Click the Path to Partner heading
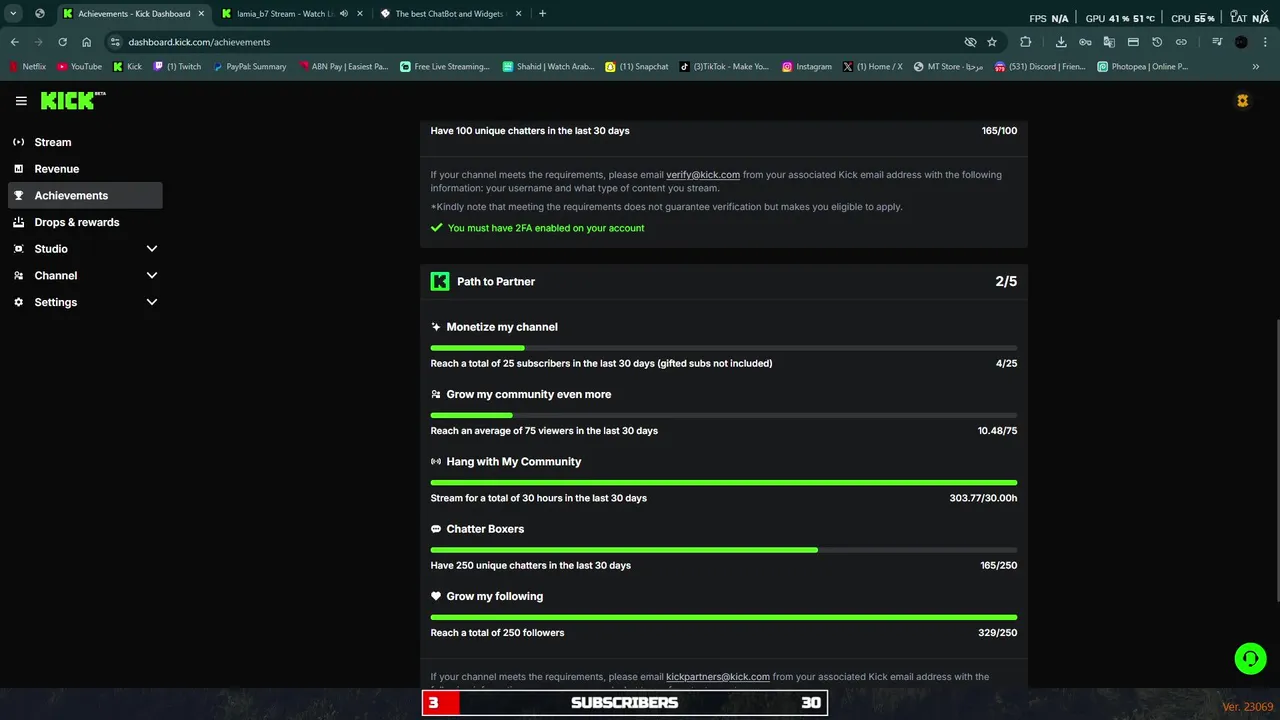This screenshot has height=720, width=1280. click(496, 282)
